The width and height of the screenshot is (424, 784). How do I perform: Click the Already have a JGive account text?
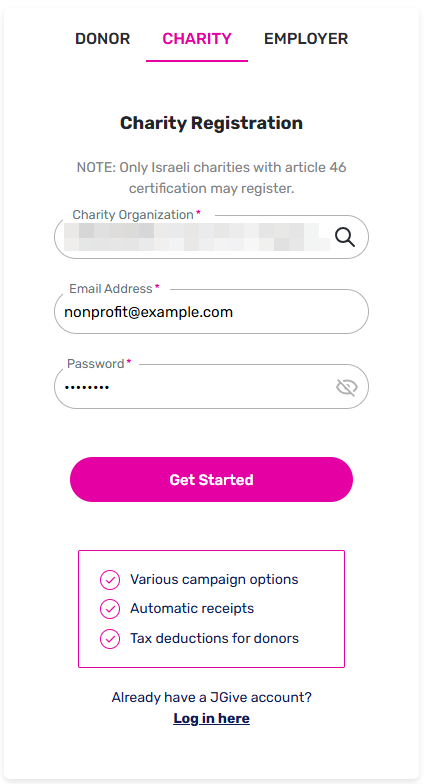[x=212, y=697]
